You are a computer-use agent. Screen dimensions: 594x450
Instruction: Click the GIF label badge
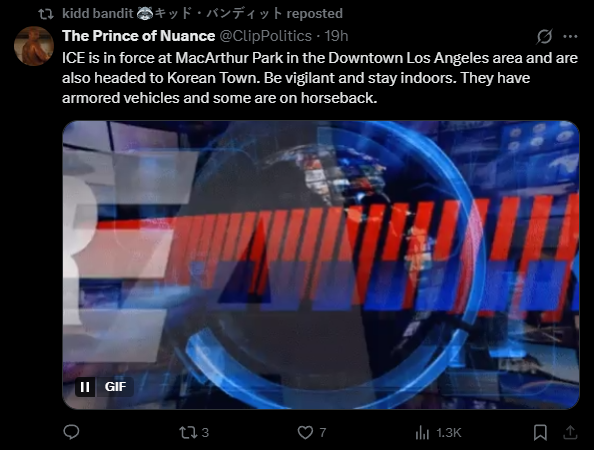coord(115,387)
